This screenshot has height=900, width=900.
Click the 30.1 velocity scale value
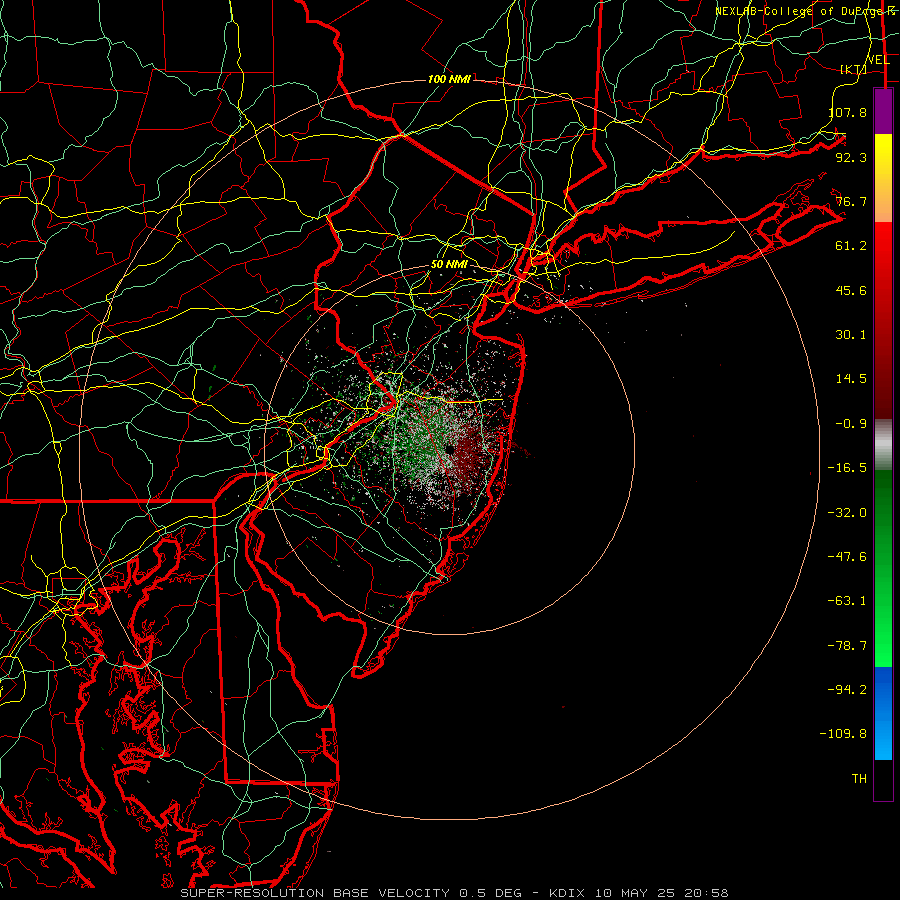(x=851, y=335)
